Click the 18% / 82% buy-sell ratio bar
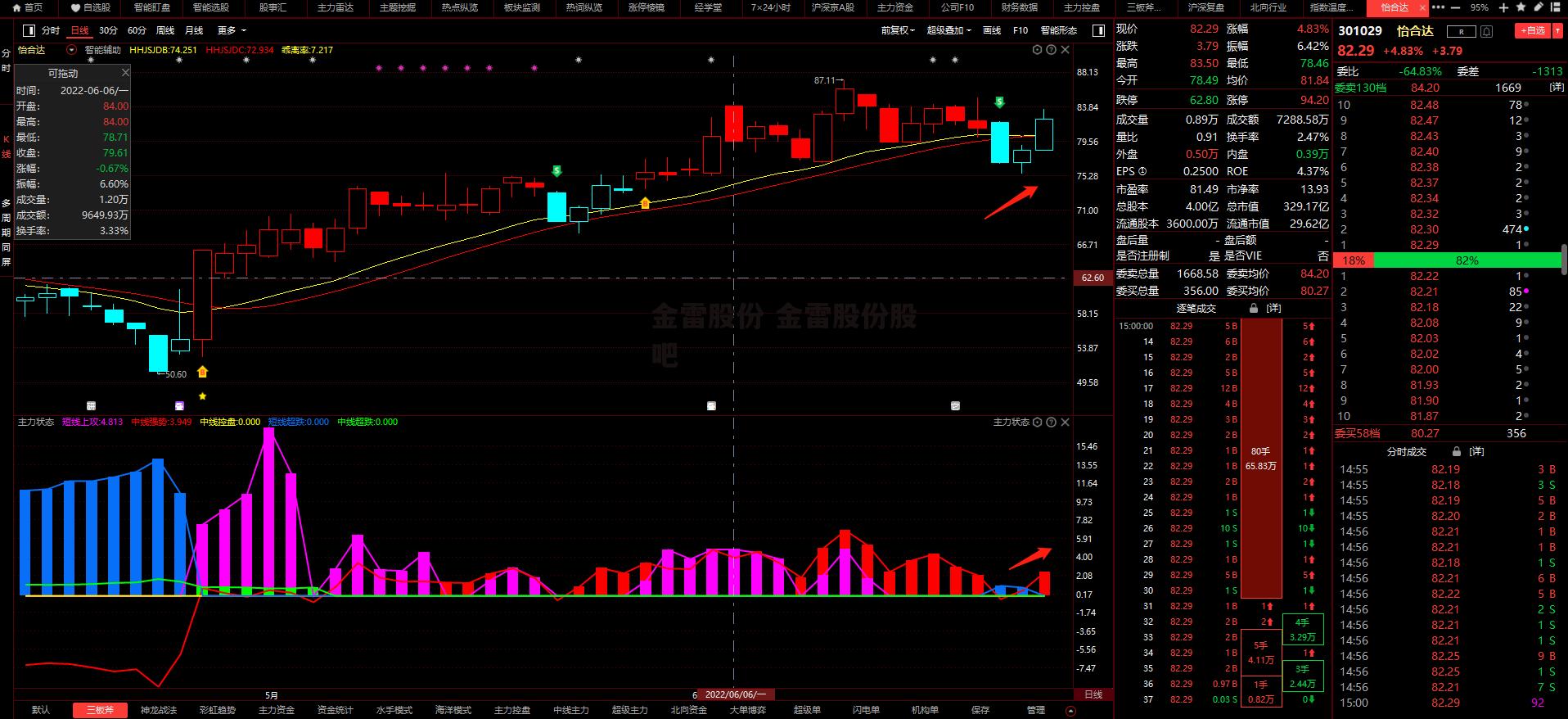The height and width of the screenshot is (719, 1568). click(1447, 260)
